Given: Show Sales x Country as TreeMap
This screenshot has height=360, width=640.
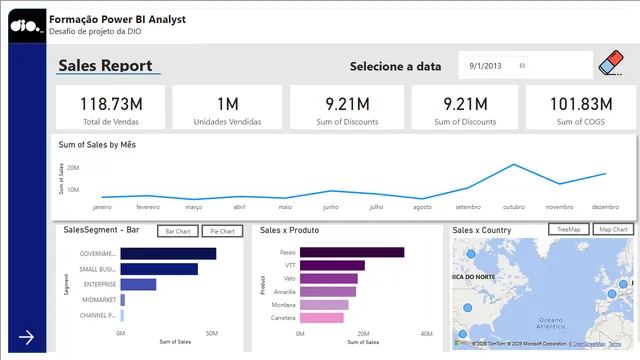Looking at the screenshot, I should 569,229.
